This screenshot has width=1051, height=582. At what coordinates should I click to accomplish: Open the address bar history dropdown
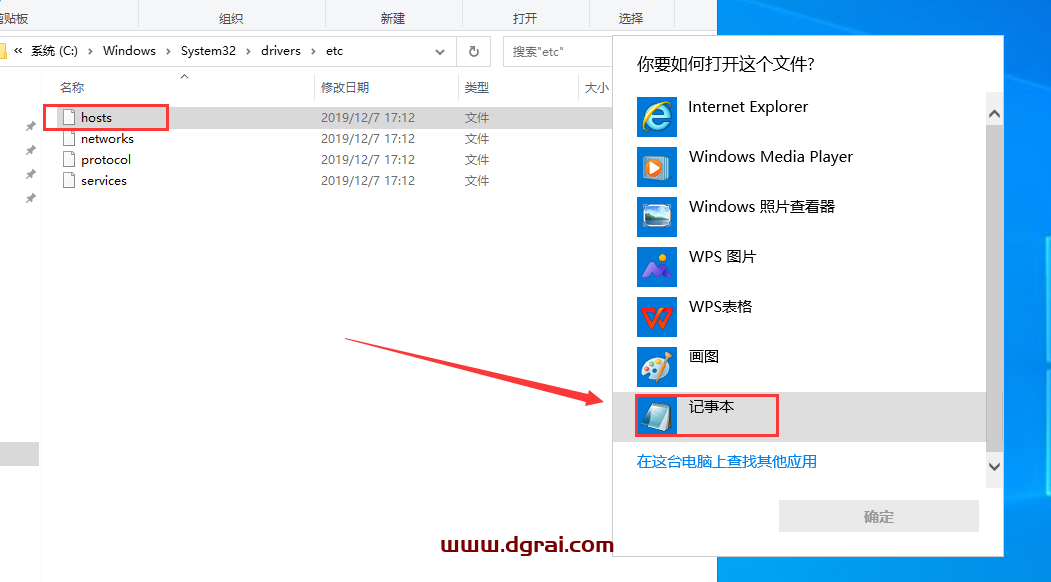click(x=440, y=51)
